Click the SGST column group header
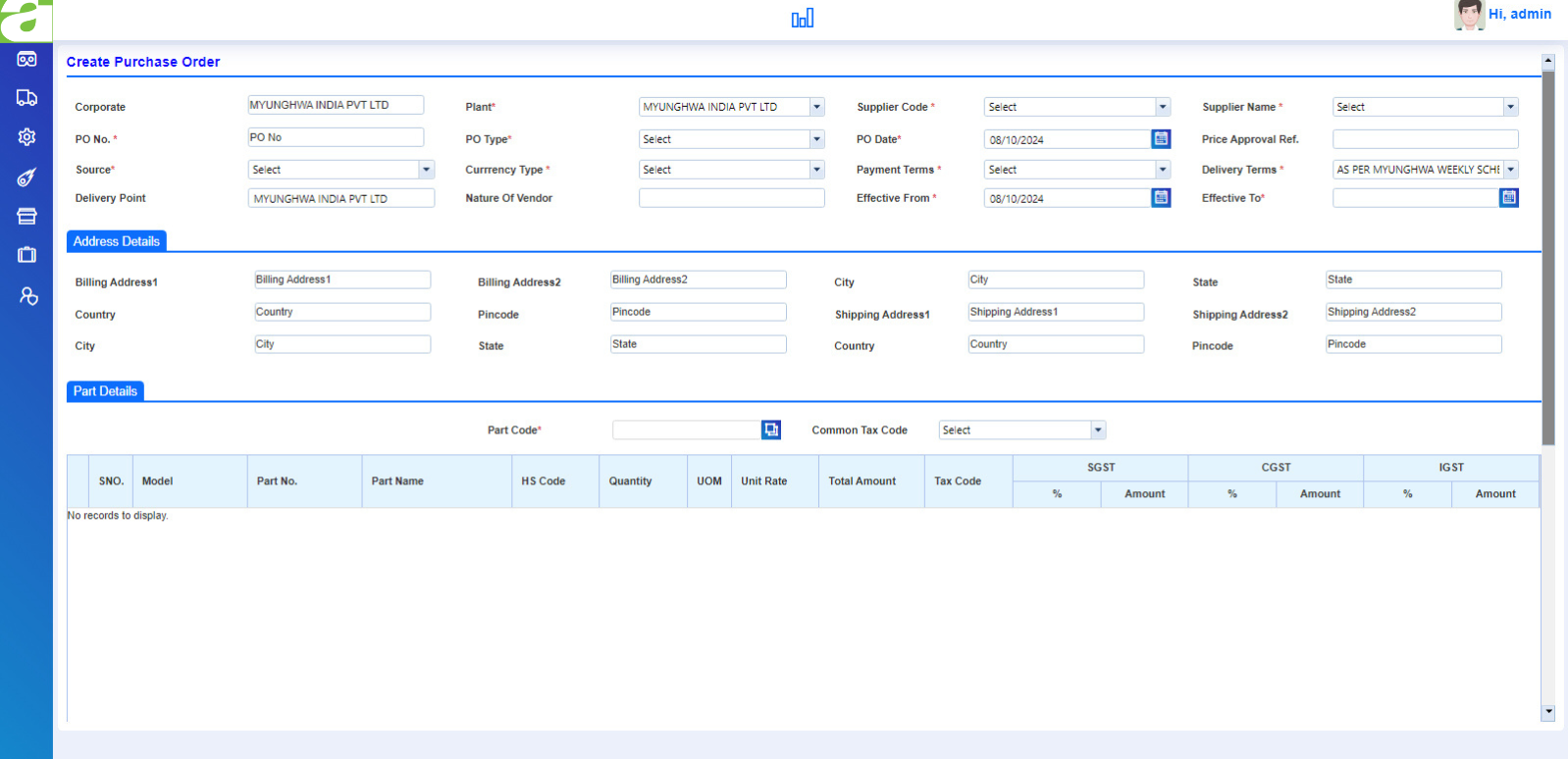Screen dimensions: 1568x759 click(1101, 468)
